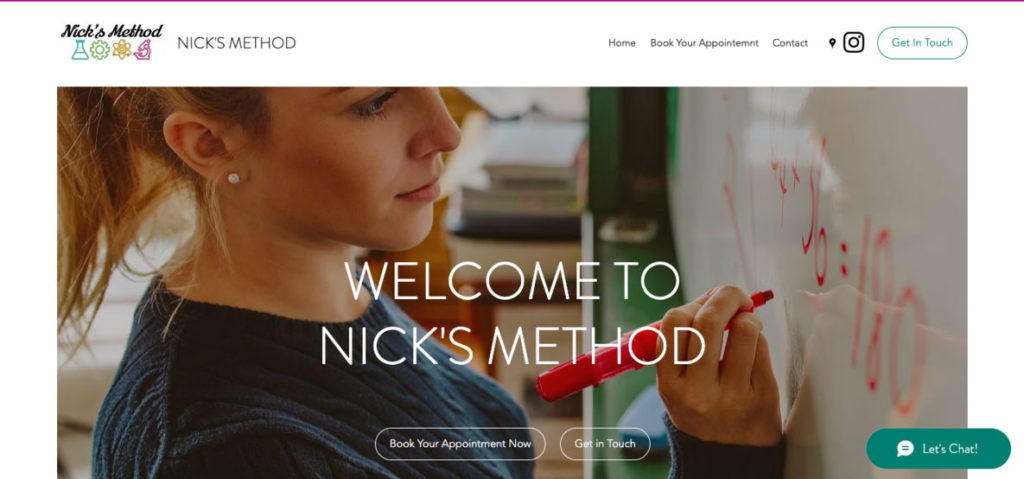Go to the Home menu item

[622, 43]
